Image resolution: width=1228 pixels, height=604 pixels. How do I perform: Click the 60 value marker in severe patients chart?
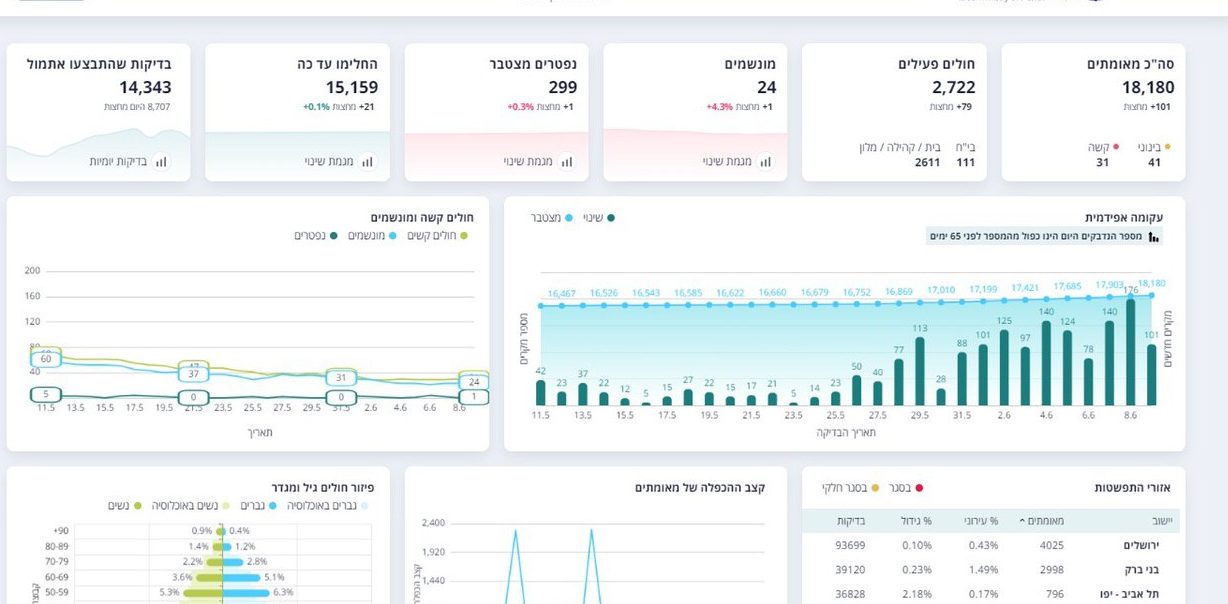[46, 358]
